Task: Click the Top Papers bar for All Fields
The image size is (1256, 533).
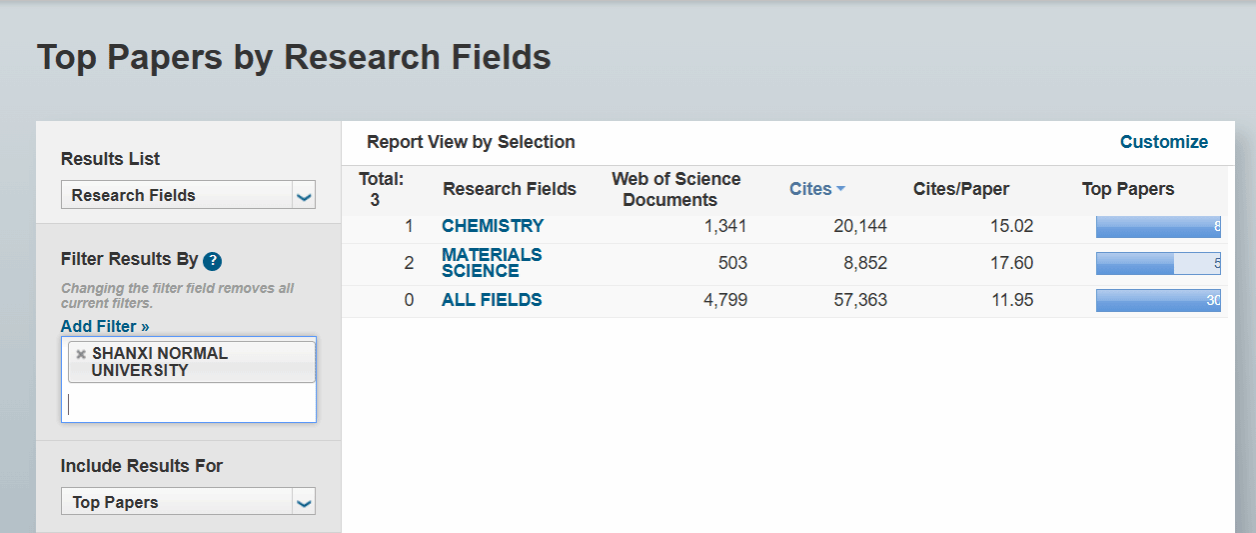Action: tap(1157, 300)
